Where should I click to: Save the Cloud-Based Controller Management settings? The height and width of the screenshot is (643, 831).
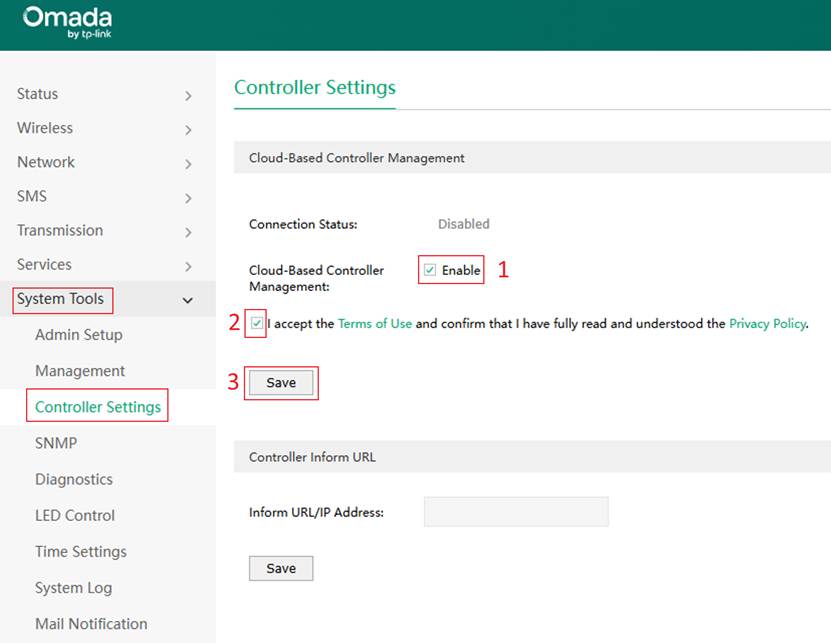[x=281, y=383]
